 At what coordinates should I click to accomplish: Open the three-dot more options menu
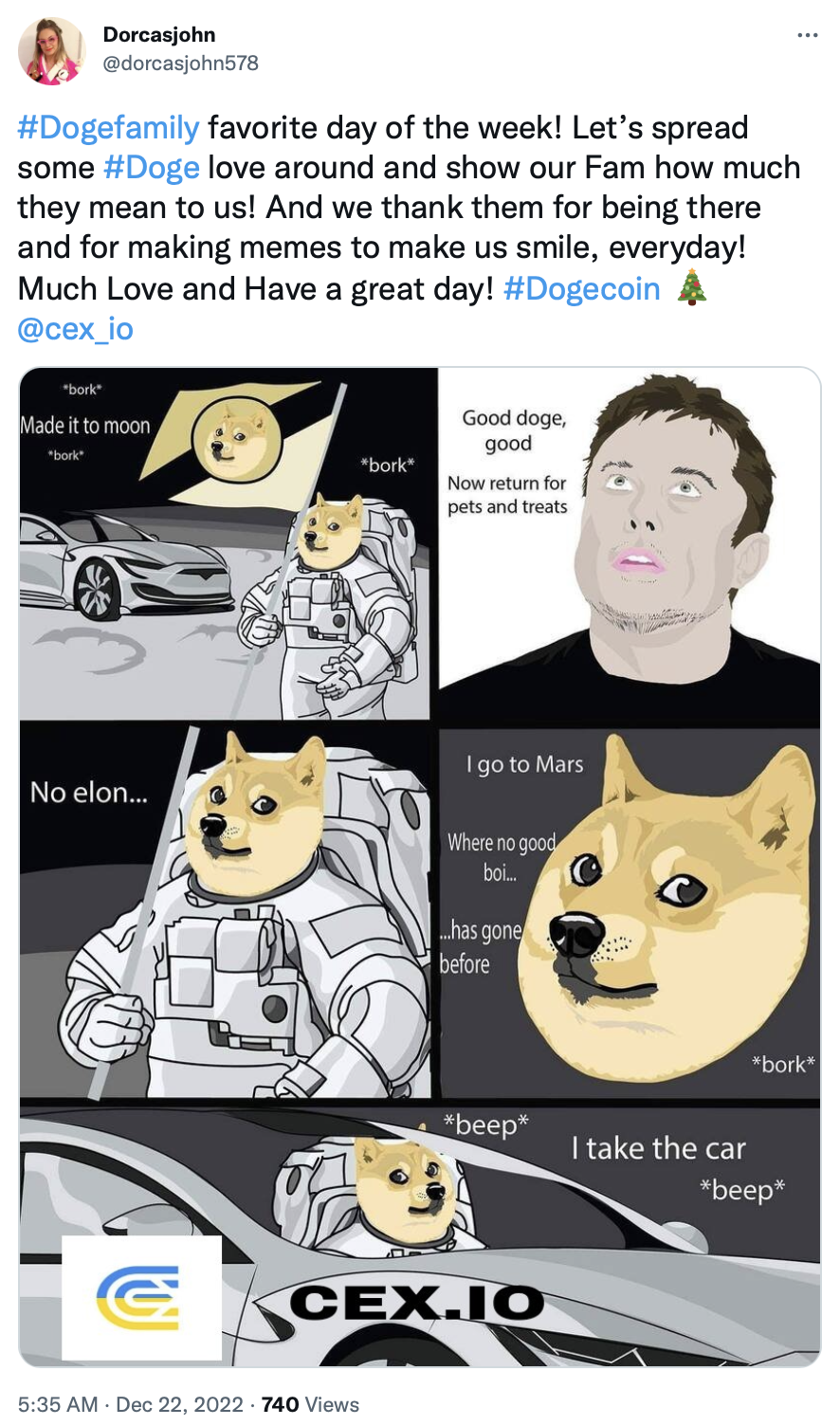807,36
